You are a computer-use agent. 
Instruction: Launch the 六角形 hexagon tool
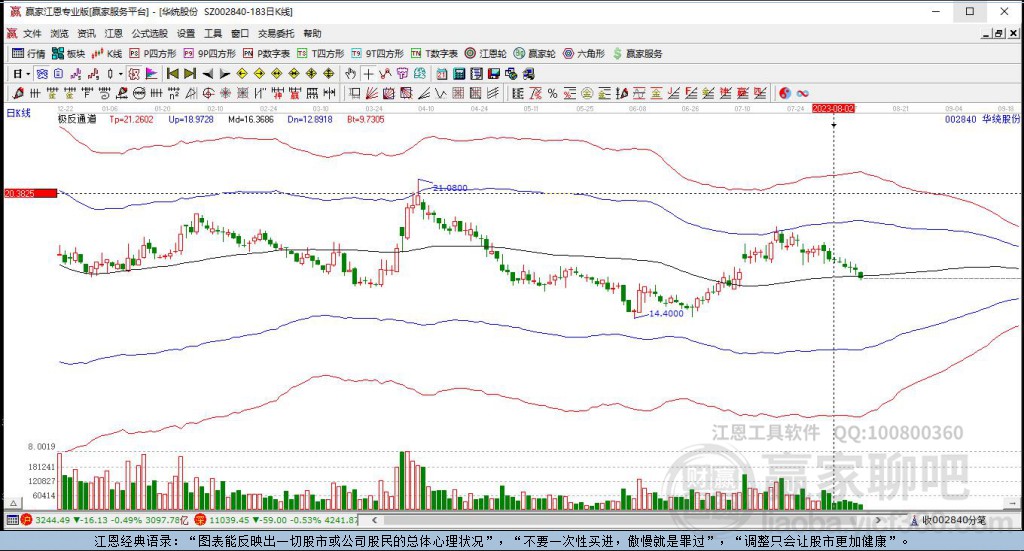(583, 53)
